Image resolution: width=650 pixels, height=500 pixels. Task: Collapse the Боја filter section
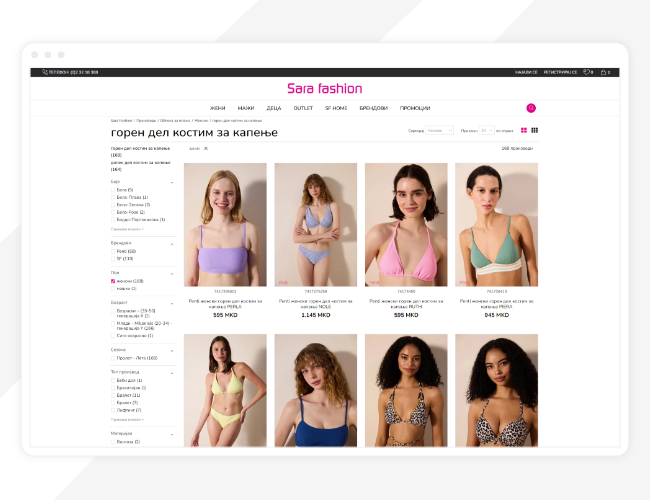pyautogui.click(x=172, y=182)
